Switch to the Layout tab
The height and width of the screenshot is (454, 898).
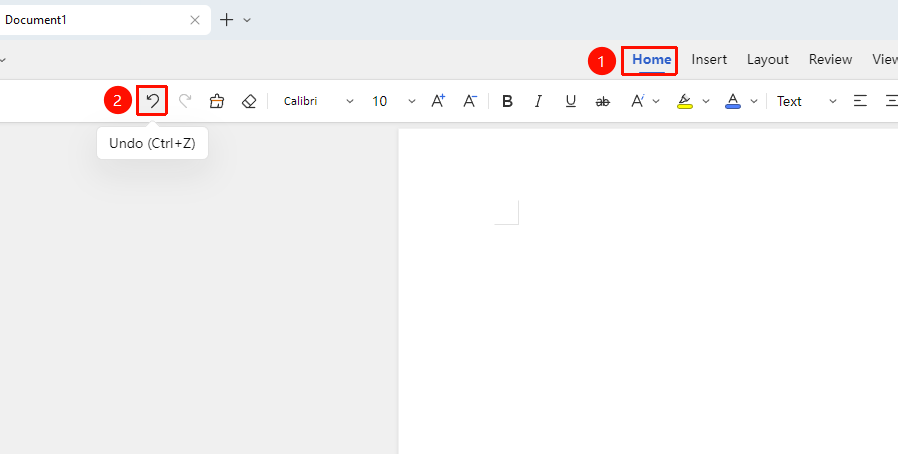point(767,60)
